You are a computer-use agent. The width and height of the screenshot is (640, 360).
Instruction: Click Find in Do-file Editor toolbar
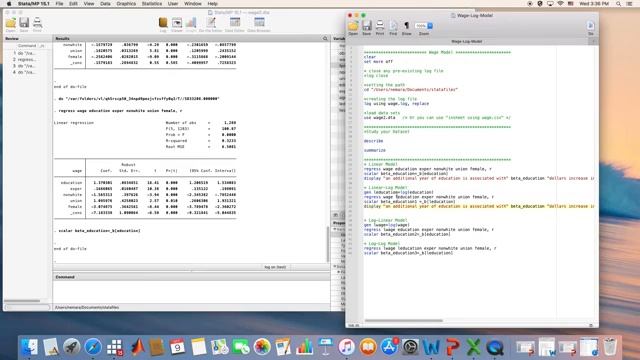pos(393,28)
